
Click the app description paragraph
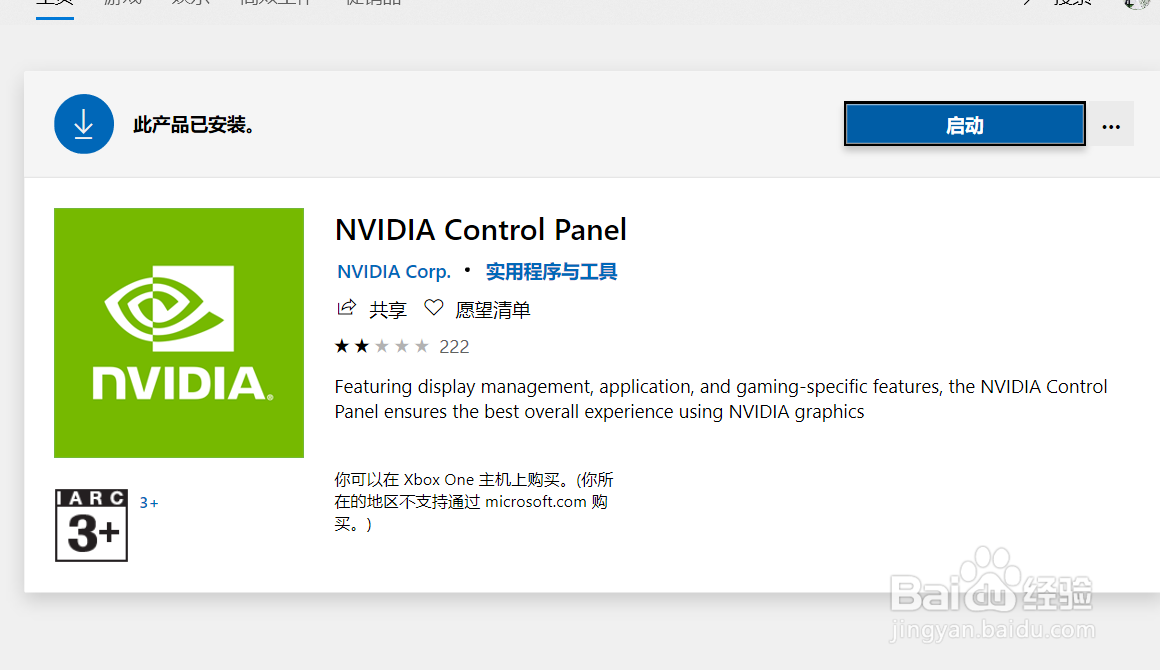(720, 399)
